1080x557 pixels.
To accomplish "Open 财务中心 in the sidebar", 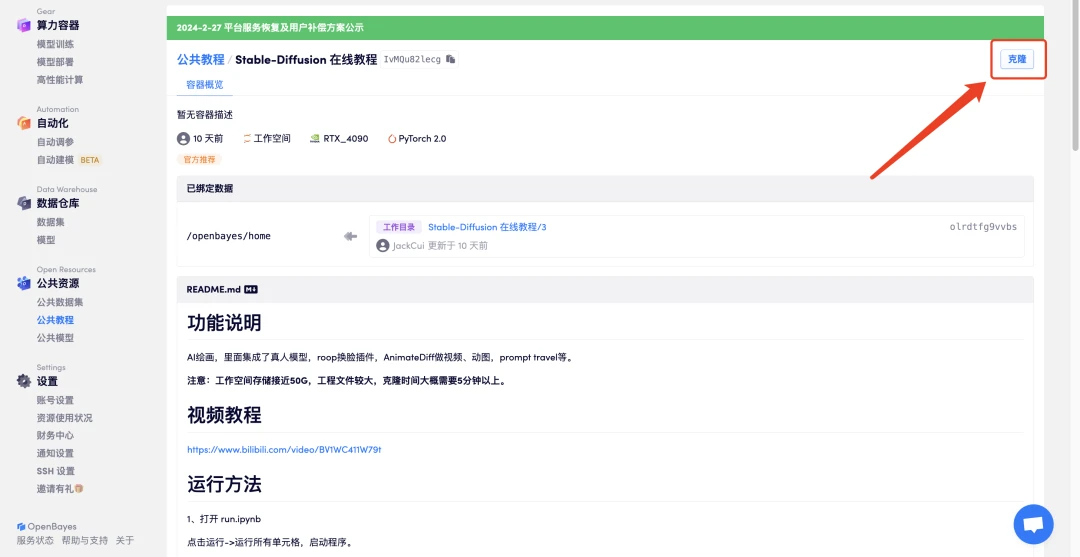I will pyautogui.click(x=55, y=435).
